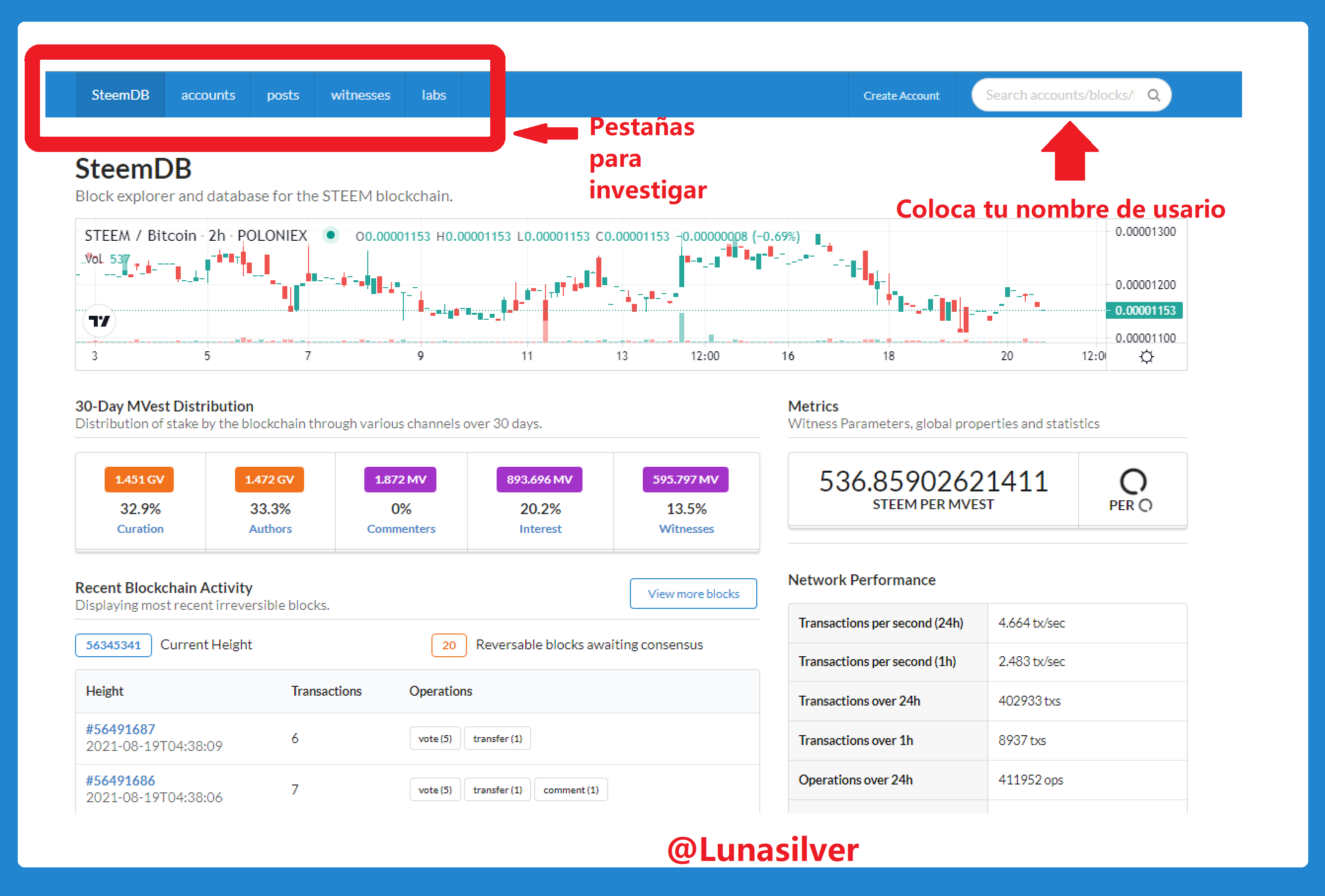The image size is (1325, 896).
Task: Click the PER loading spinner icon
Action: pos(1132,481)
